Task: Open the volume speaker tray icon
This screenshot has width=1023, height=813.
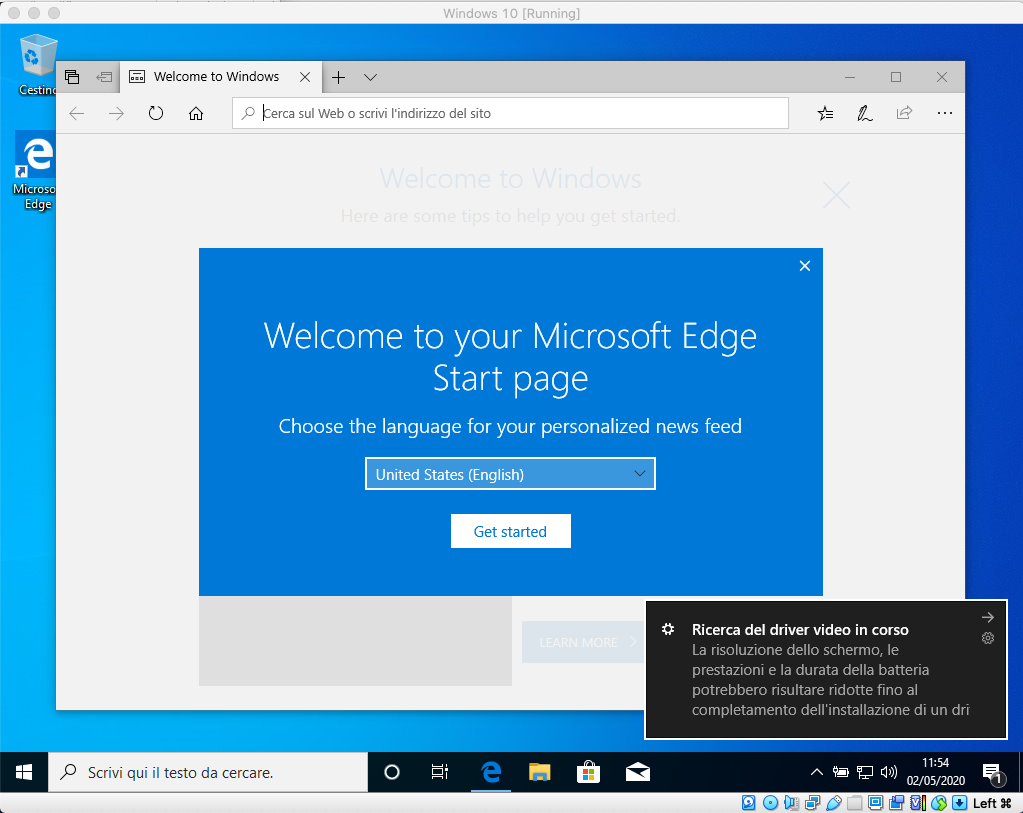Action: click(x=889, y=773)
